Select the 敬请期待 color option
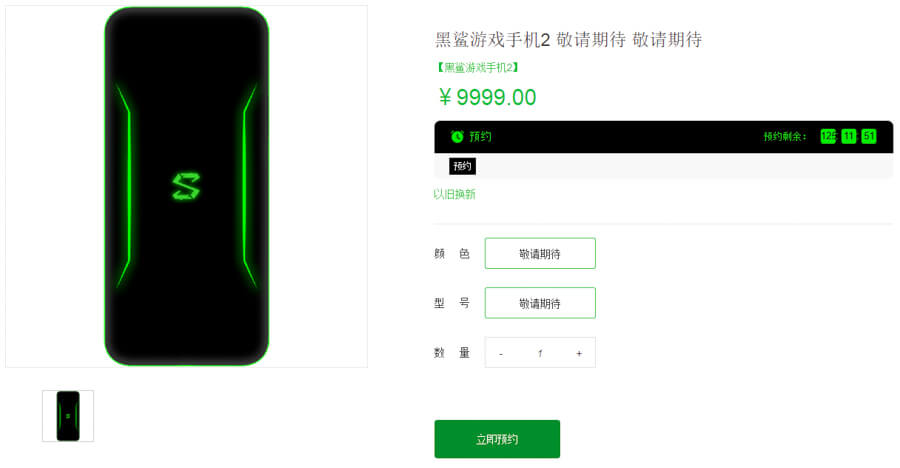 tap(540, 253)
